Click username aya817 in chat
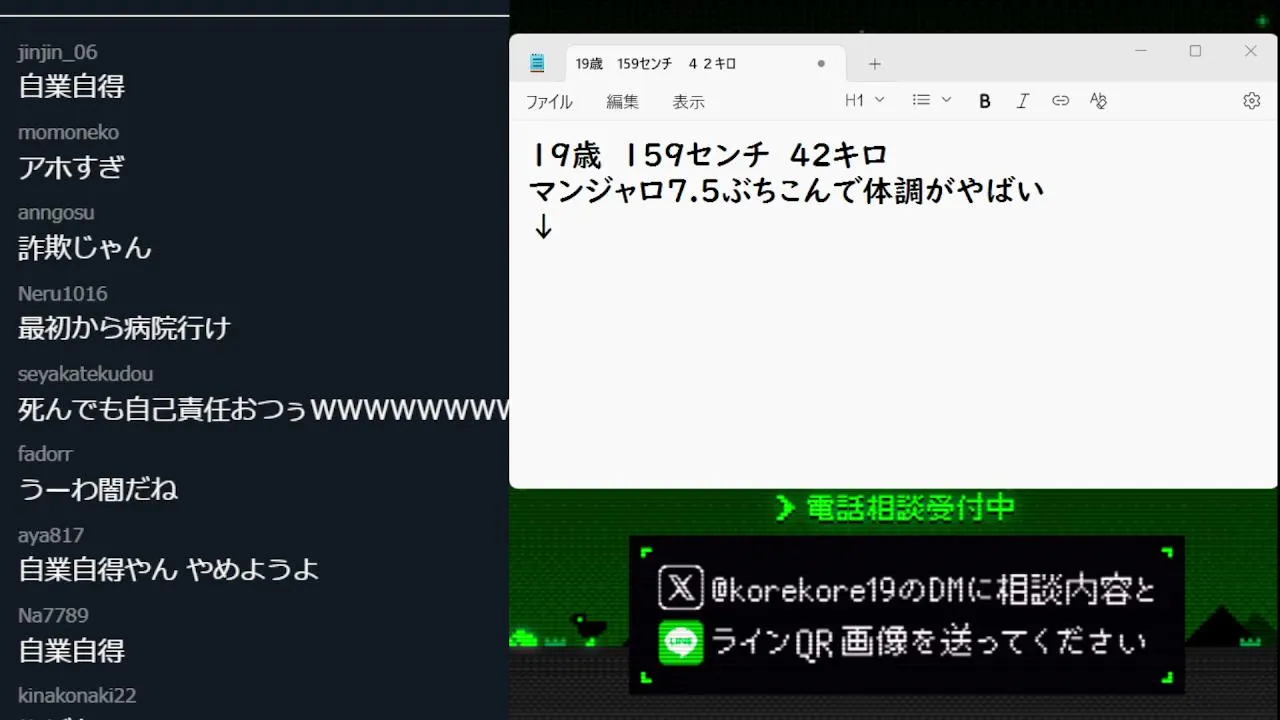 [51, 535]
